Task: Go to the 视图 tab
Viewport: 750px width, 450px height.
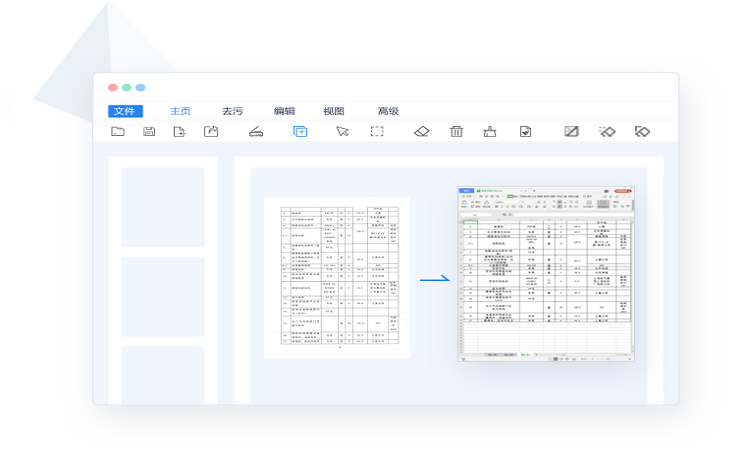Action: pos(334,111)
